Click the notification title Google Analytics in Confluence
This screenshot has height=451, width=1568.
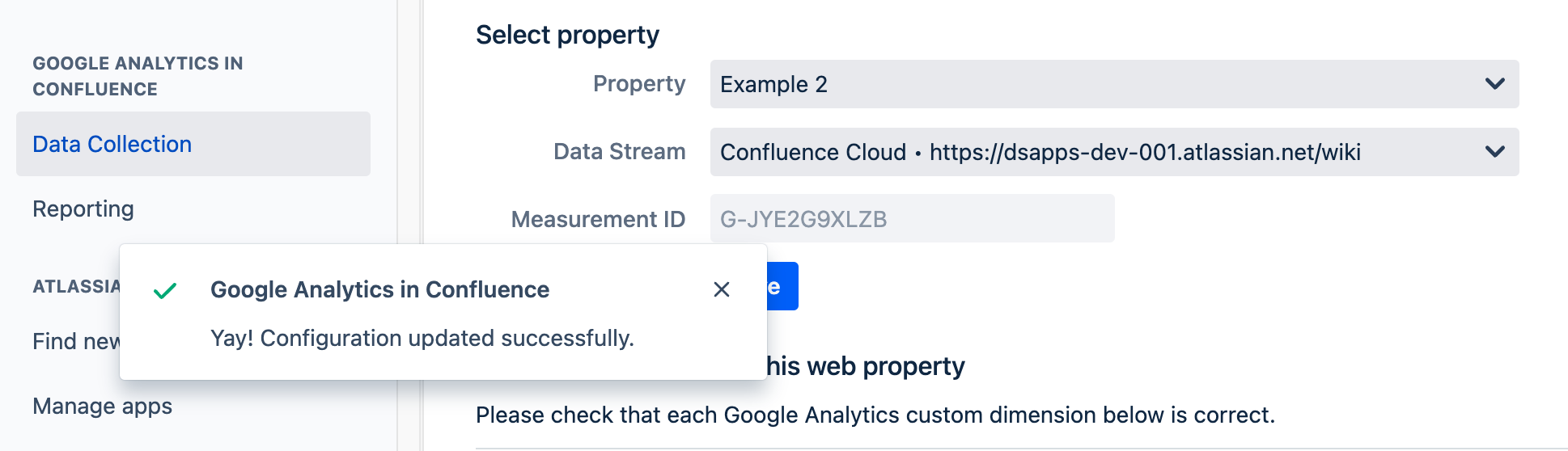(379, 289)
